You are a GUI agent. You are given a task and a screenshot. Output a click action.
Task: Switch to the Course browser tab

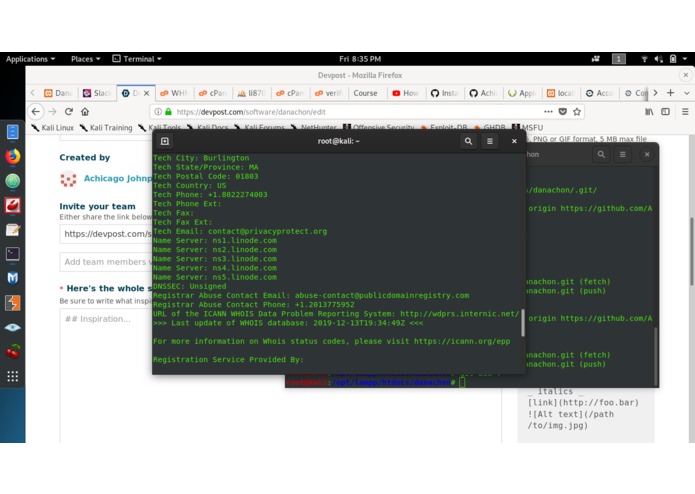tap(365, 93)
